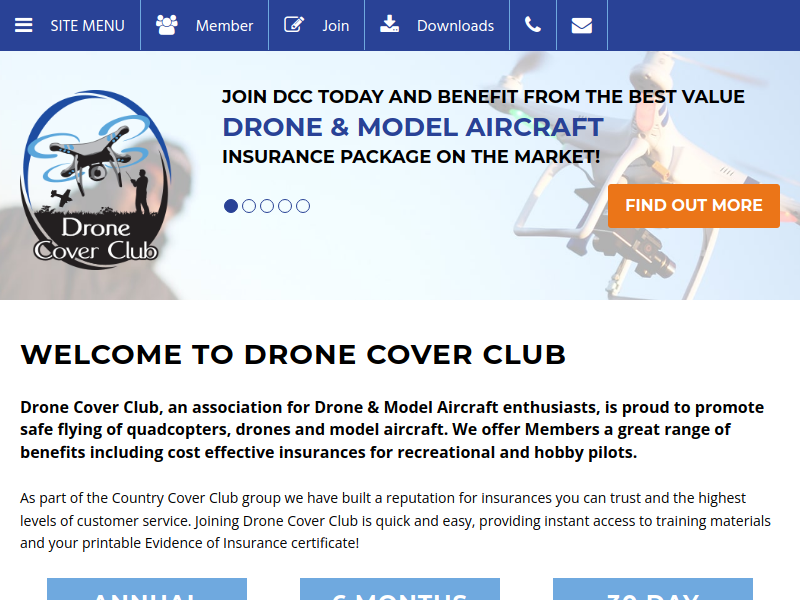Select the fourth slide indicator dot
This screenshot has height=600, width=800.
point(285,206)
